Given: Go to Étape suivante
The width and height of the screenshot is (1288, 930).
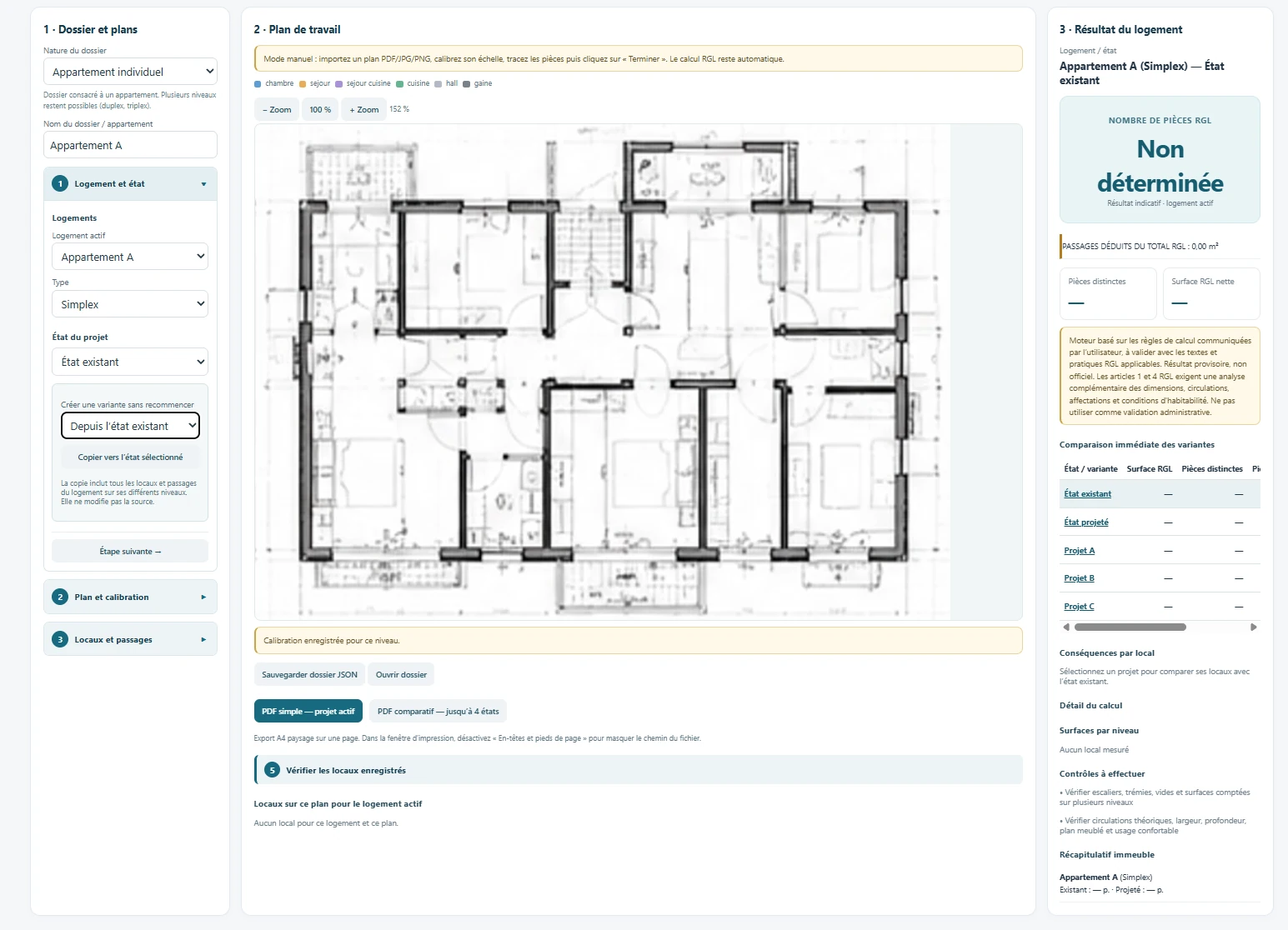Looking at the screenshot, I should [130, 551].
